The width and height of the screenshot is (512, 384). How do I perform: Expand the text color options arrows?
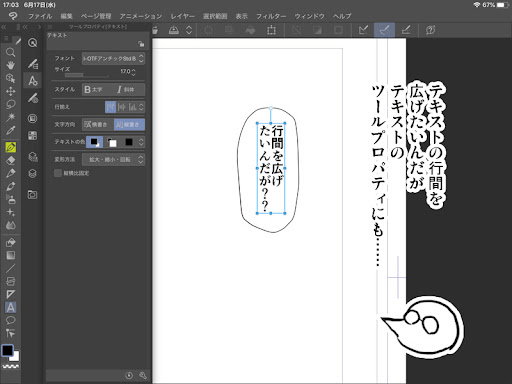141,142
